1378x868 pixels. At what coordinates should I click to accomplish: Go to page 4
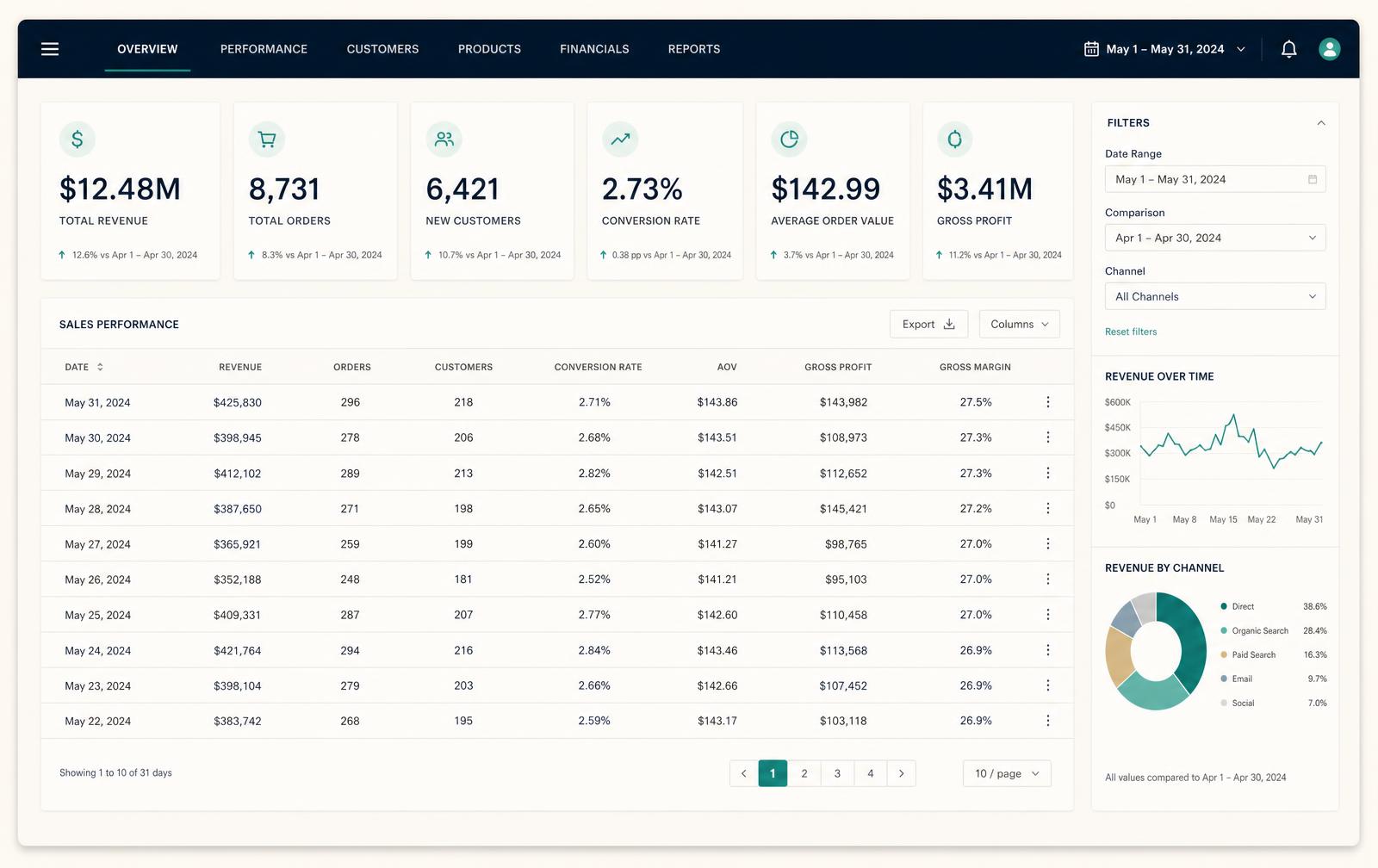click(871, 773)
